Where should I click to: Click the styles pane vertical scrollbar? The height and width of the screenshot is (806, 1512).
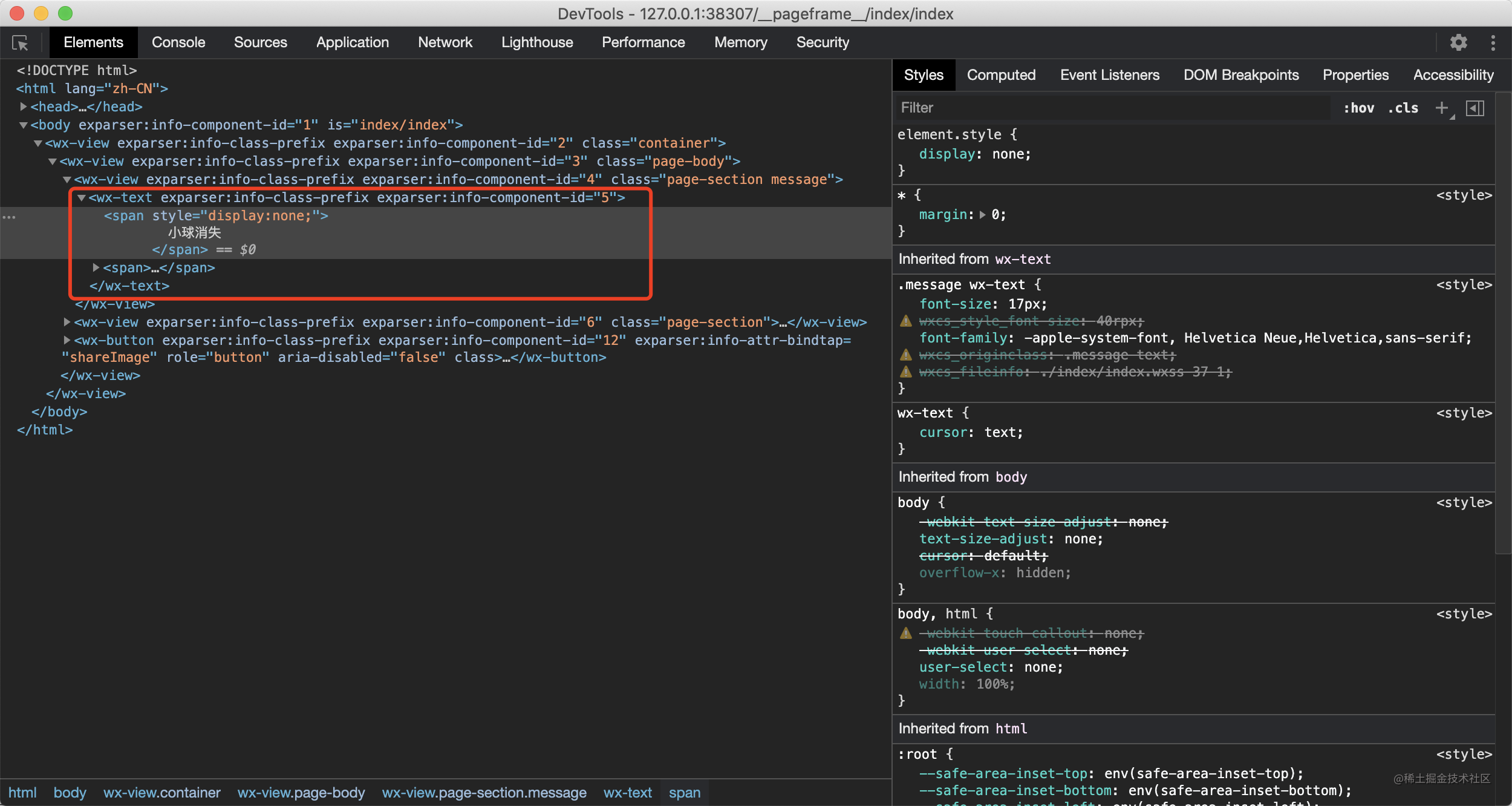click(1503, 322)
